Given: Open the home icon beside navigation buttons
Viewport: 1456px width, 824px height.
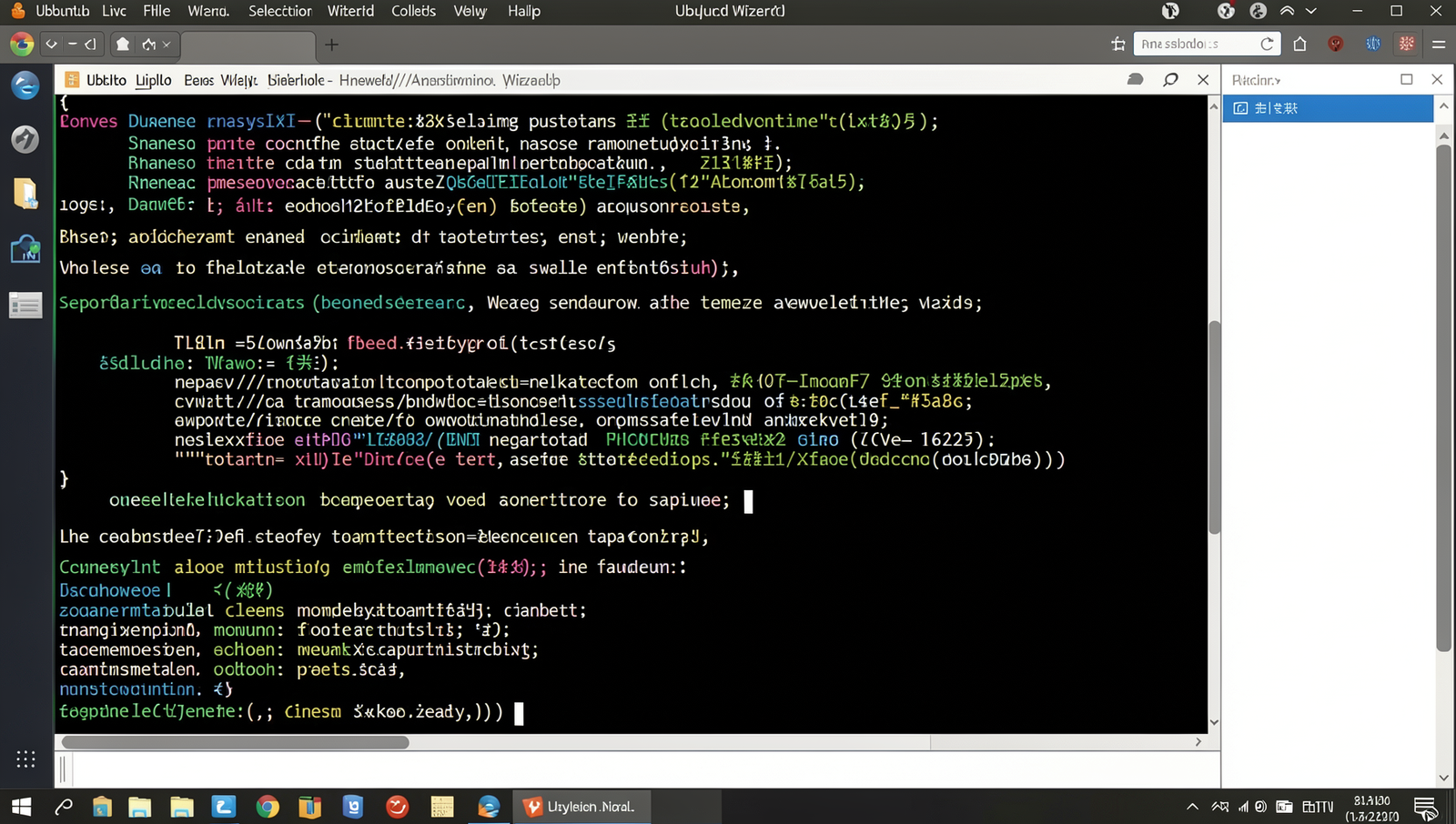Looking at the screenshot, I should pos(123,44).
